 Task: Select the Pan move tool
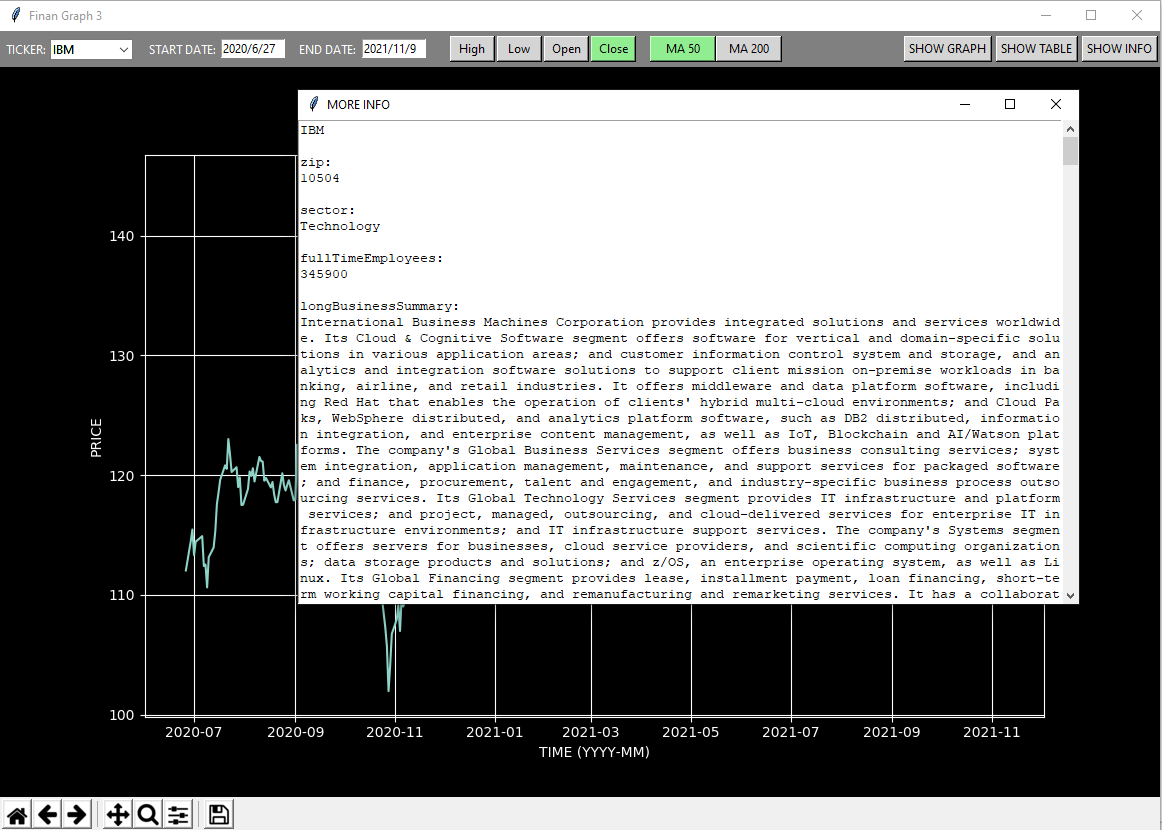118,815
